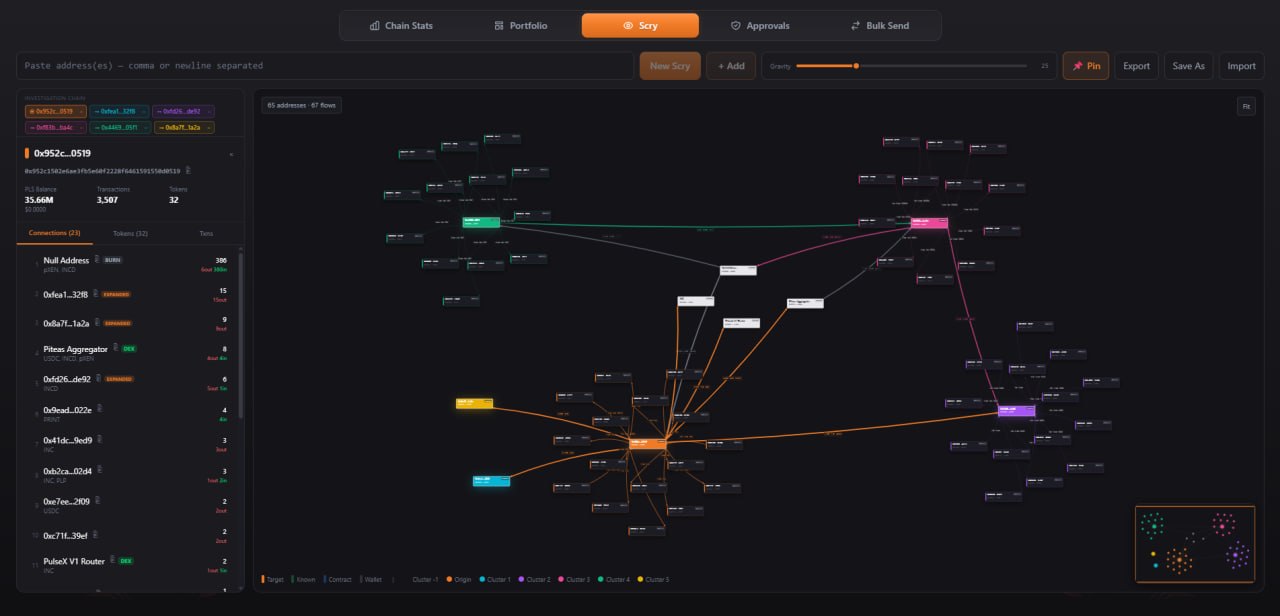Click the Save As button
The image size is (1280, 616).
point(1188,66)
